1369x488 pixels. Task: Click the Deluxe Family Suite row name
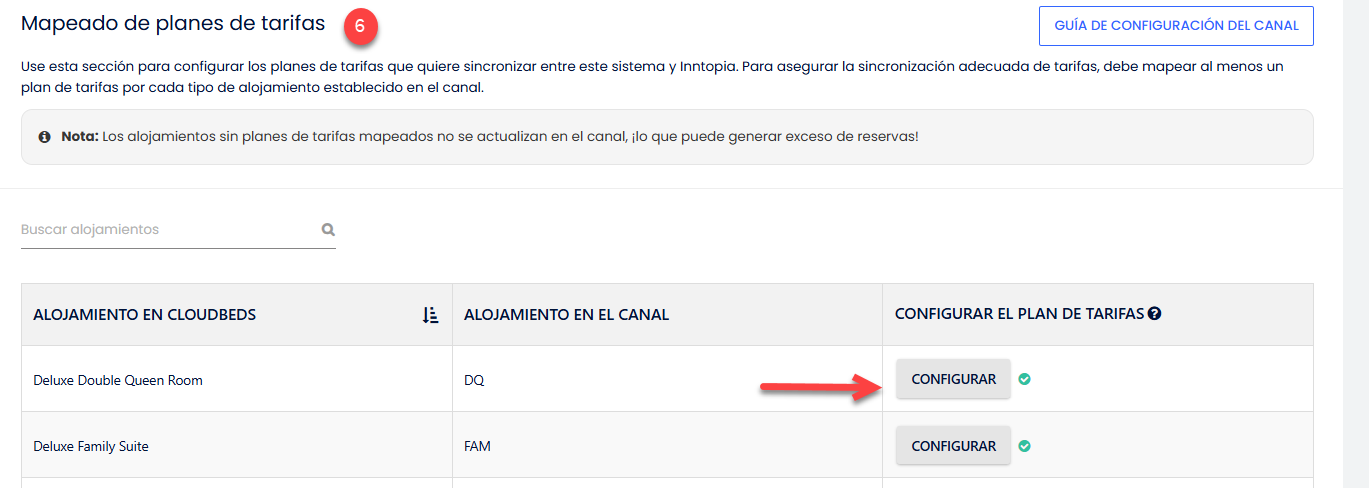(x=91, y=446)
